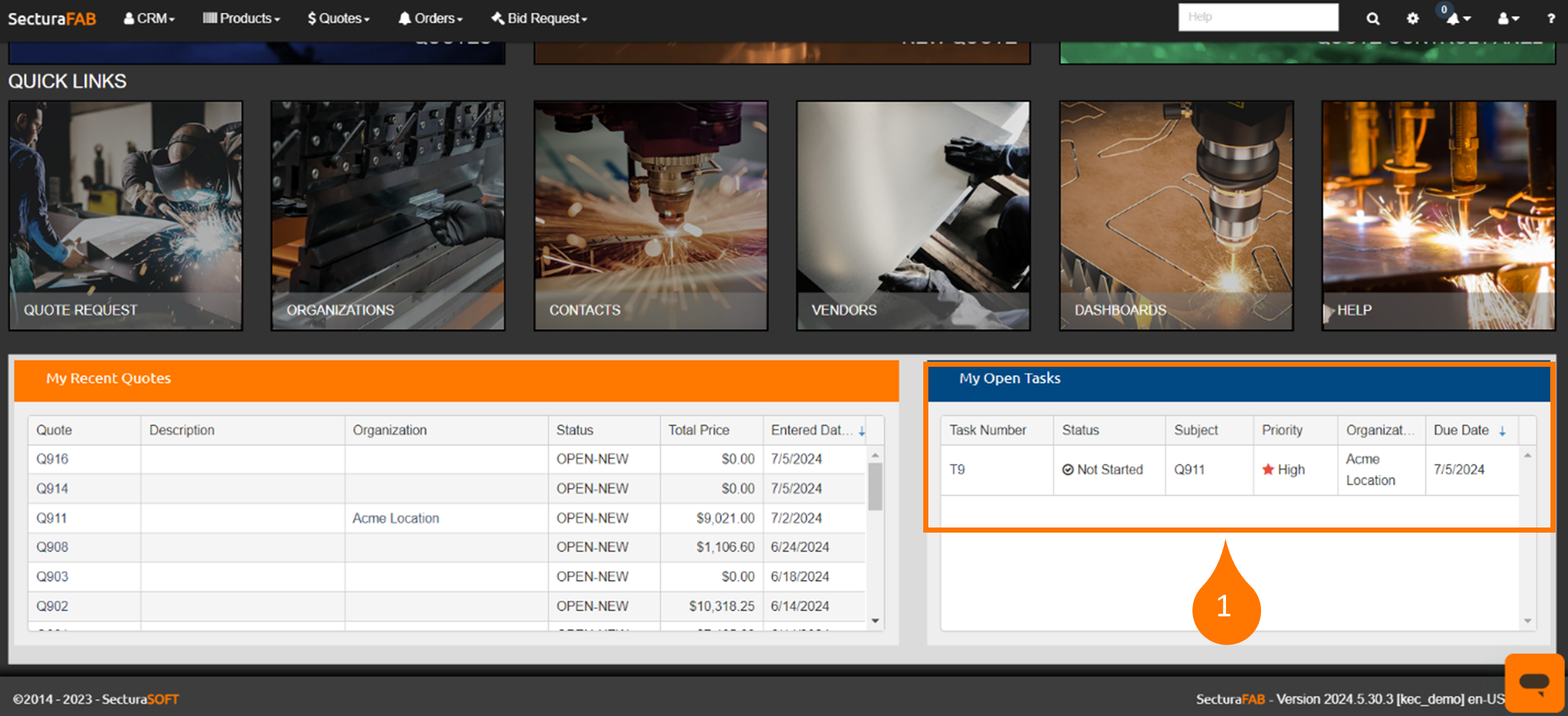Click the High priority star icon

tap(1268, 470)
